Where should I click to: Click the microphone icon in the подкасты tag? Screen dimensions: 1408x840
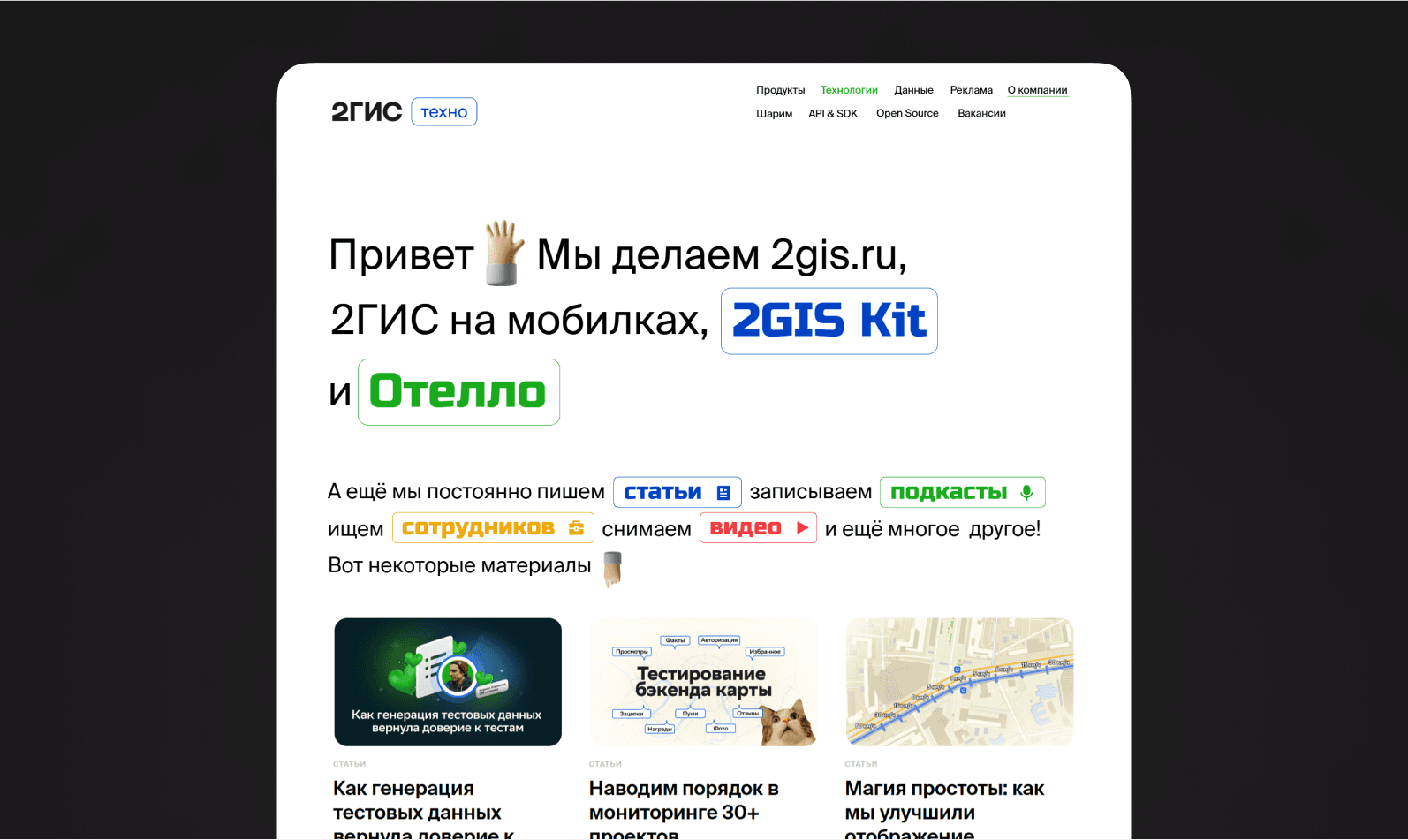coord(1026,493)
